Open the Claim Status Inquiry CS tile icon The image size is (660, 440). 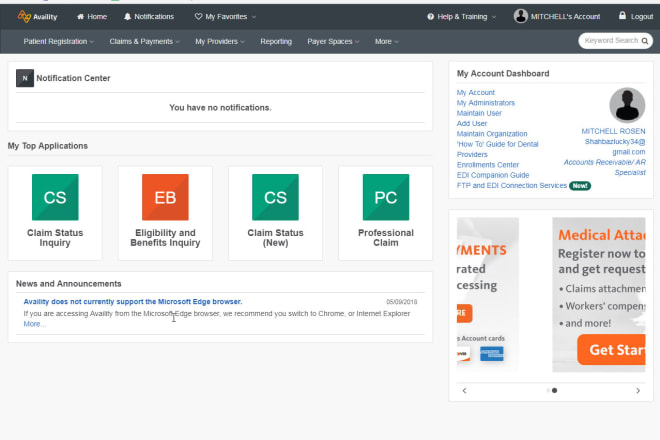click(x=55, y=197)
